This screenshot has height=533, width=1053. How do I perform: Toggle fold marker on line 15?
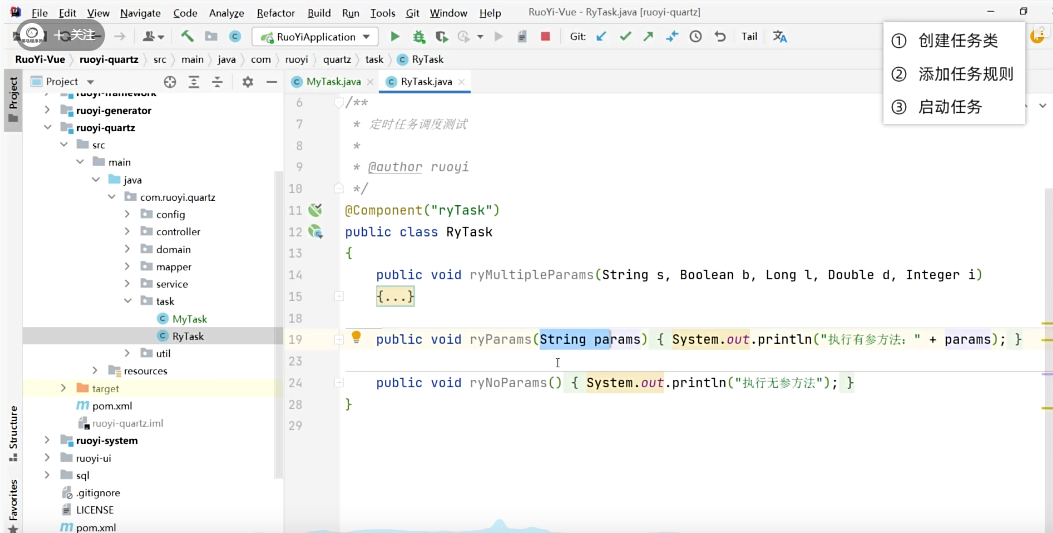[x=339, y=296]
